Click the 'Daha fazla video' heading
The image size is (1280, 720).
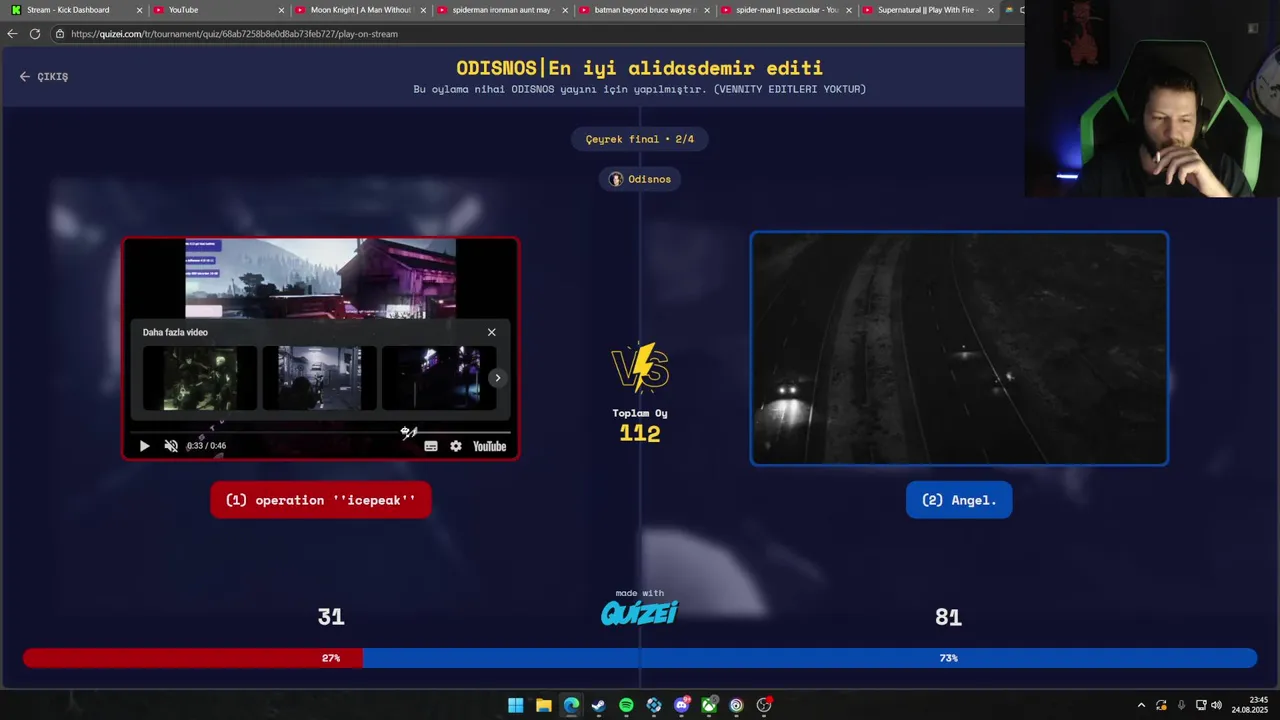tap(175, 332)
